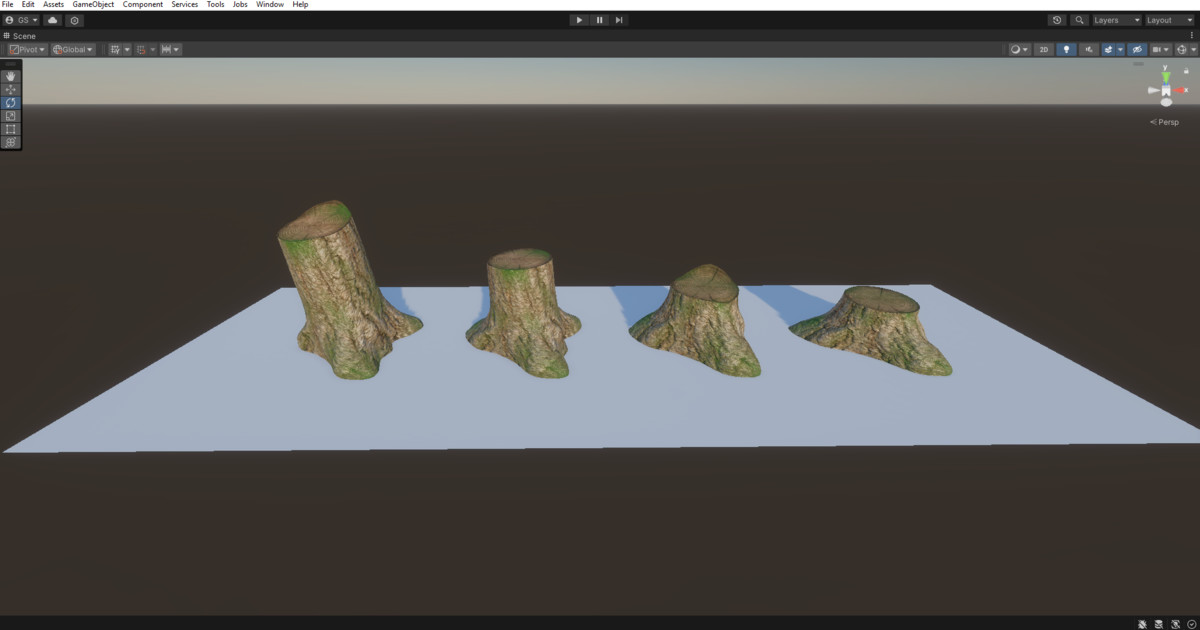Open the GameObject menu
This screenshot has height=630, width=1200.
click(x=92, y=4)
